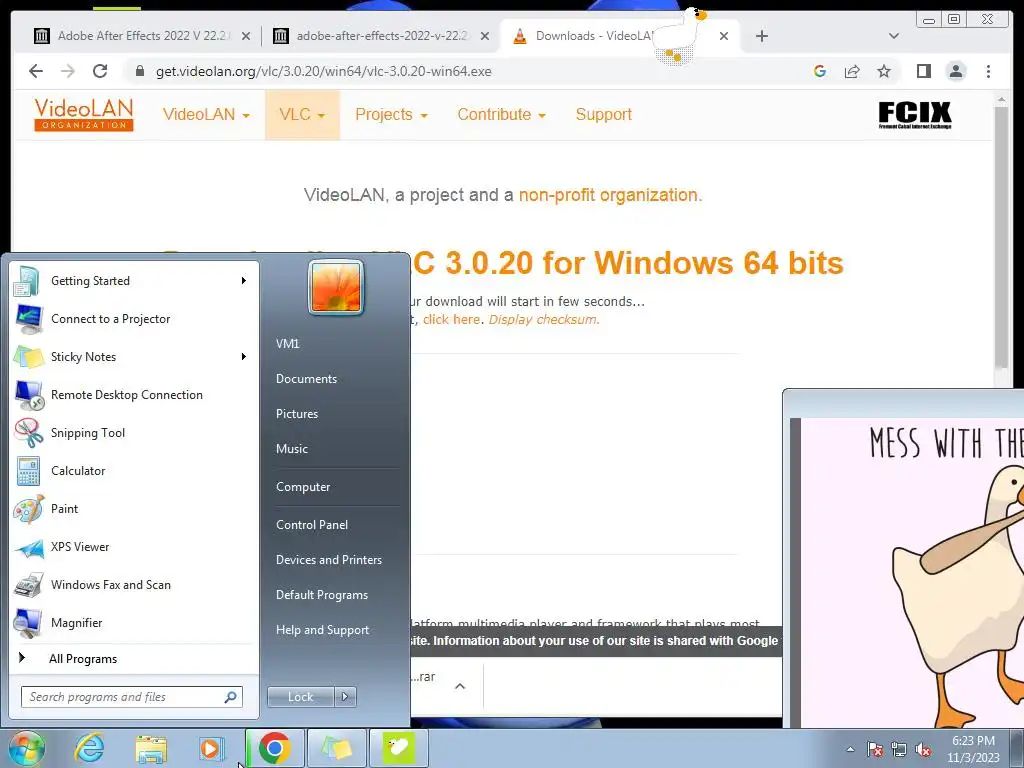The image size is (1024, 768).
Task: Open Calculator from Start menu
Action: click(133, 471)
